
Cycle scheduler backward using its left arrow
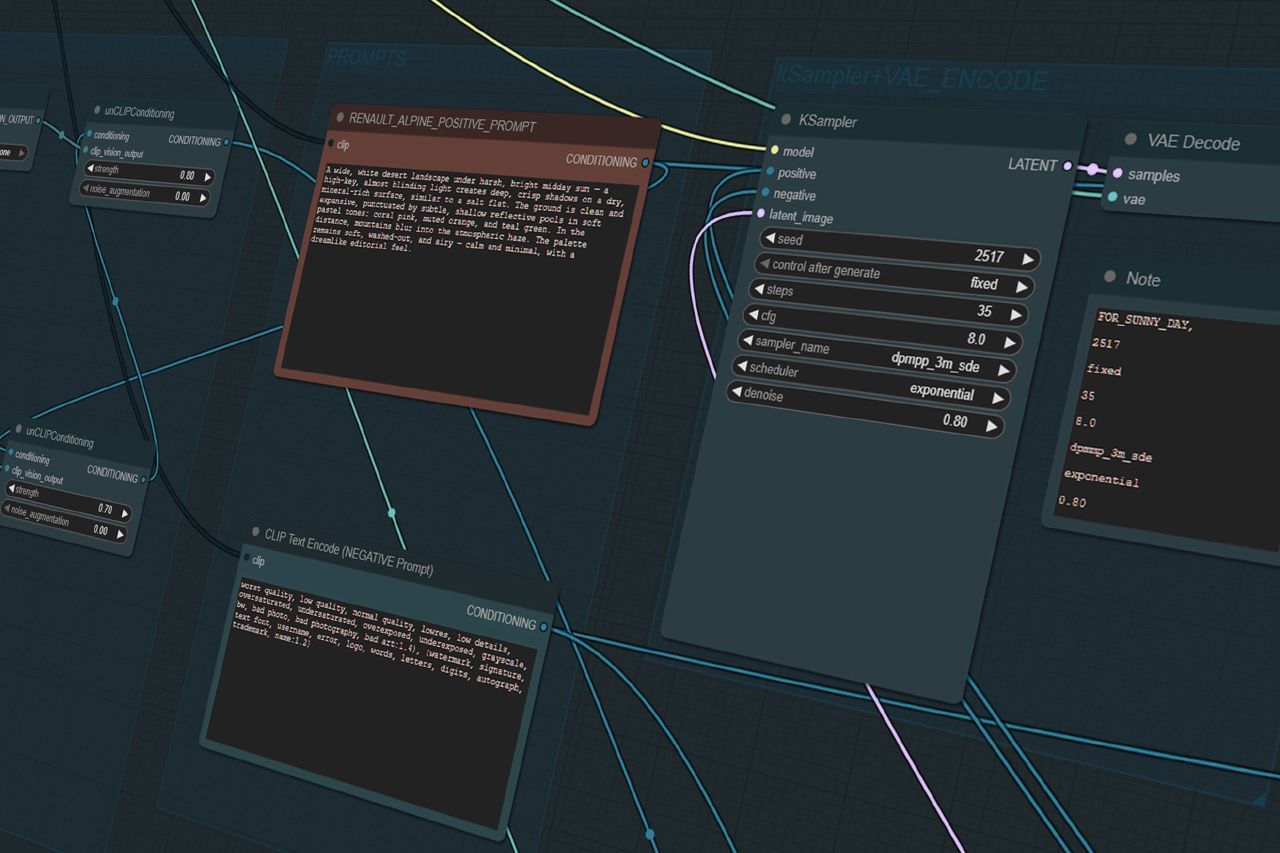click(742, 366)
